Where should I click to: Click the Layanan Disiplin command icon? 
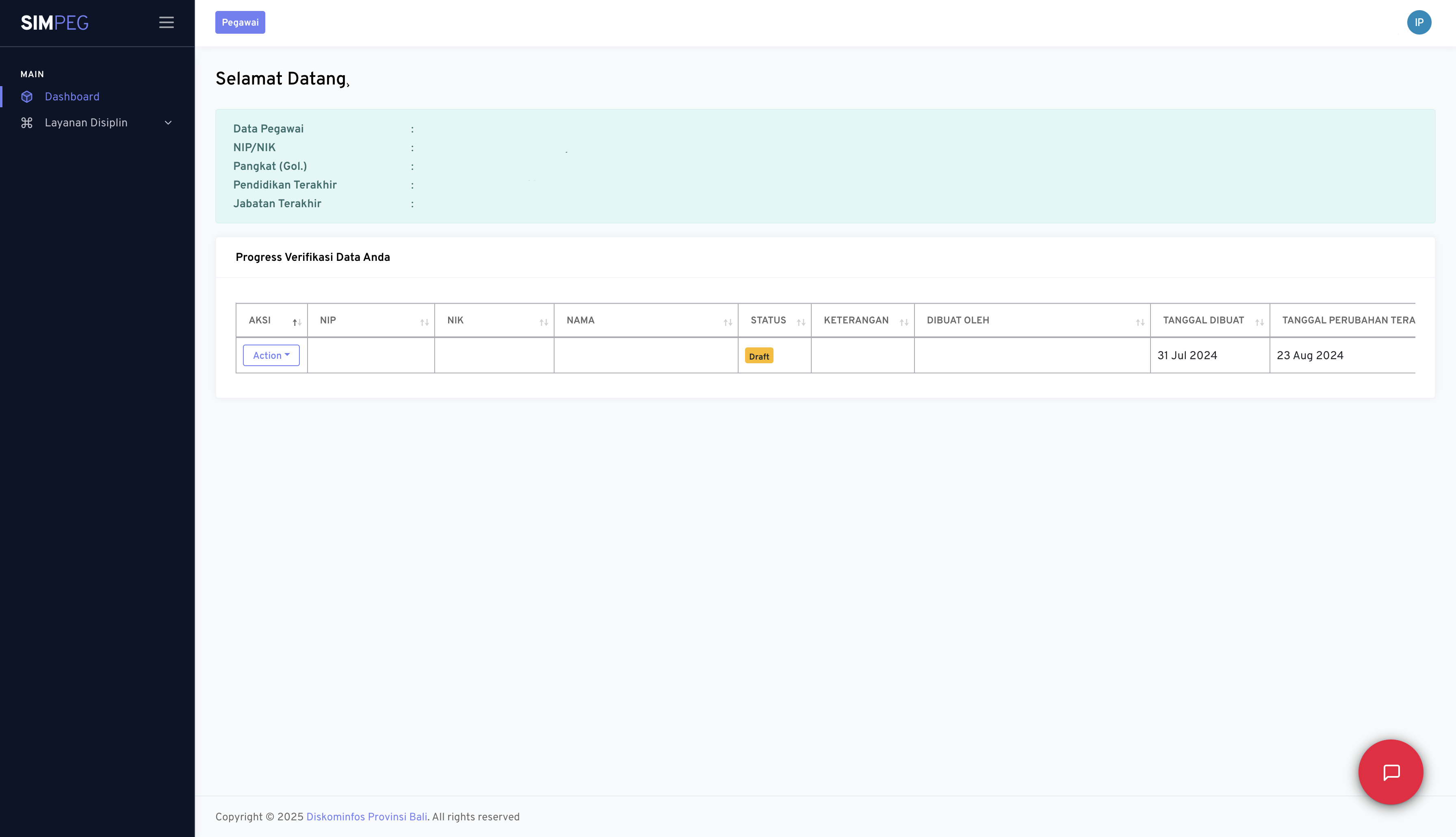pyautogui.click(x=27, y=122)
